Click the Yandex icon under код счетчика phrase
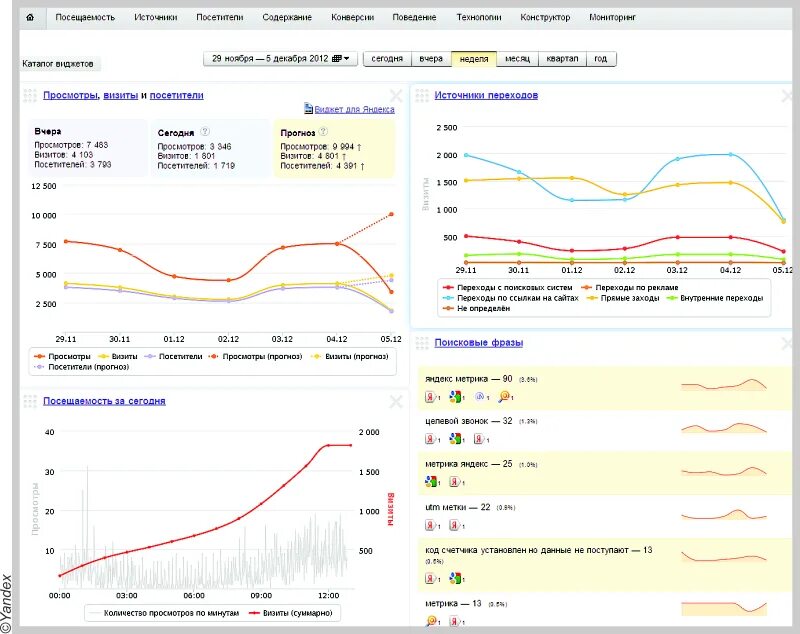 tap(431, 578)
